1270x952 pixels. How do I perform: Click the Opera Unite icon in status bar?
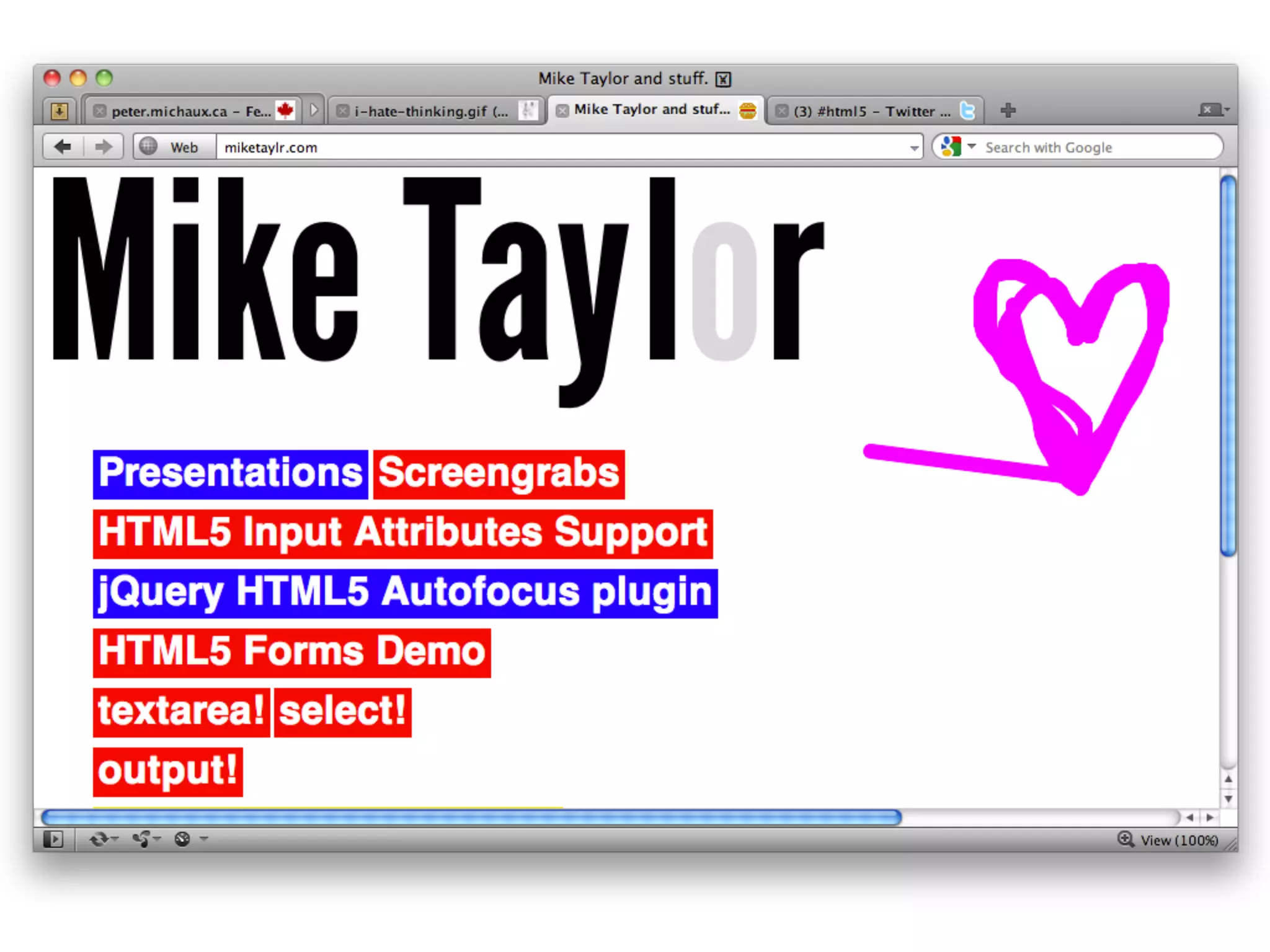[x=142, y=839]
